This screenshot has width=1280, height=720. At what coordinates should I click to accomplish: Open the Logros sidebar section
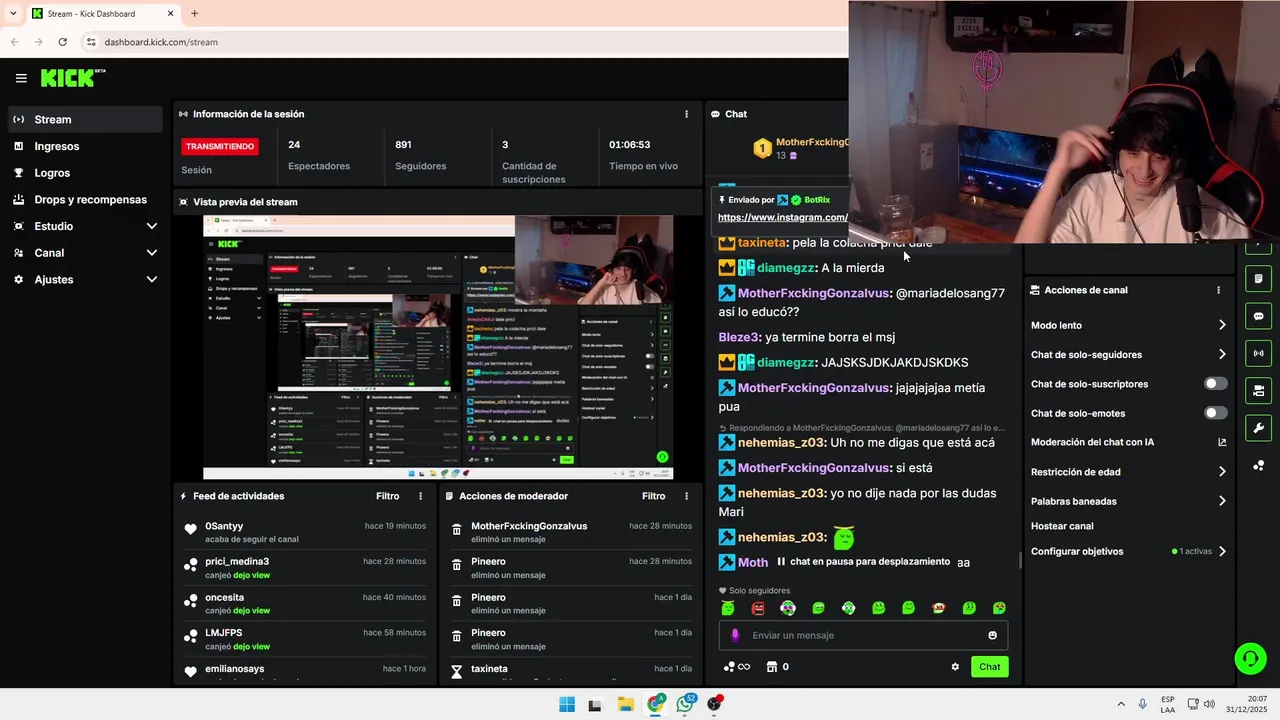point(84,173)
